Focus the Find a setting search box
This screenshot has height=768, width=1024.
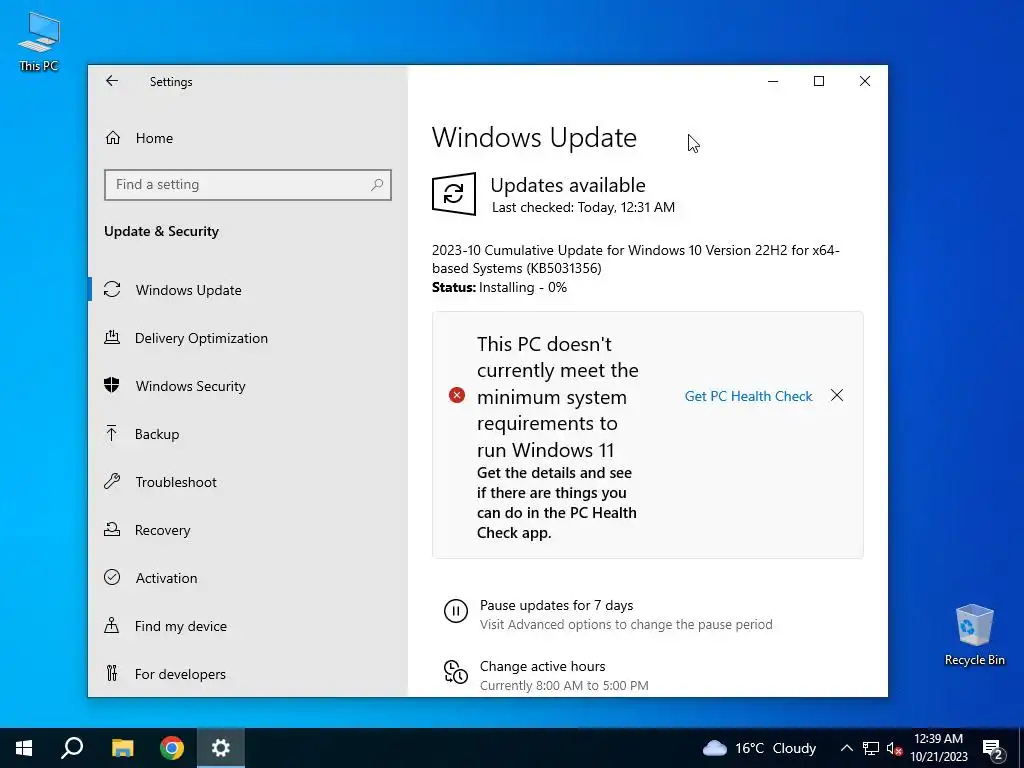248,185
